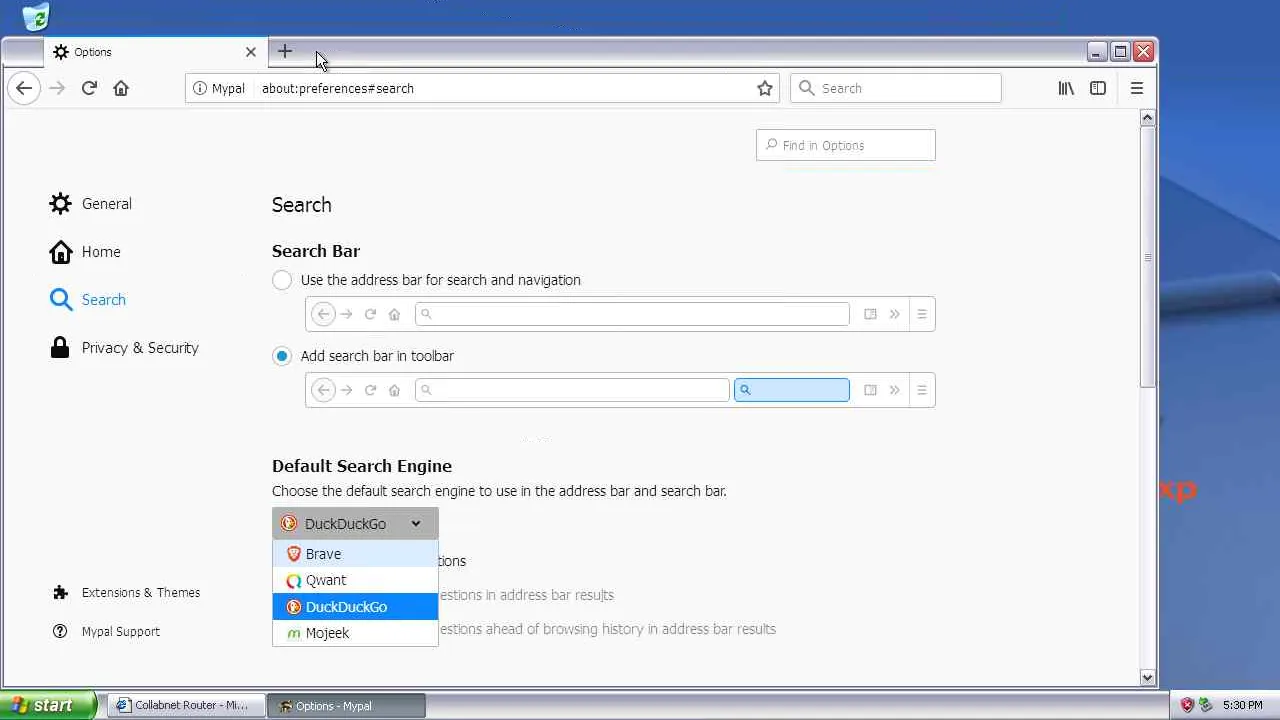The height and width of the screenshot is (720, 1280).
Task: Open the Windows Start menu
Action: (48, 705)
